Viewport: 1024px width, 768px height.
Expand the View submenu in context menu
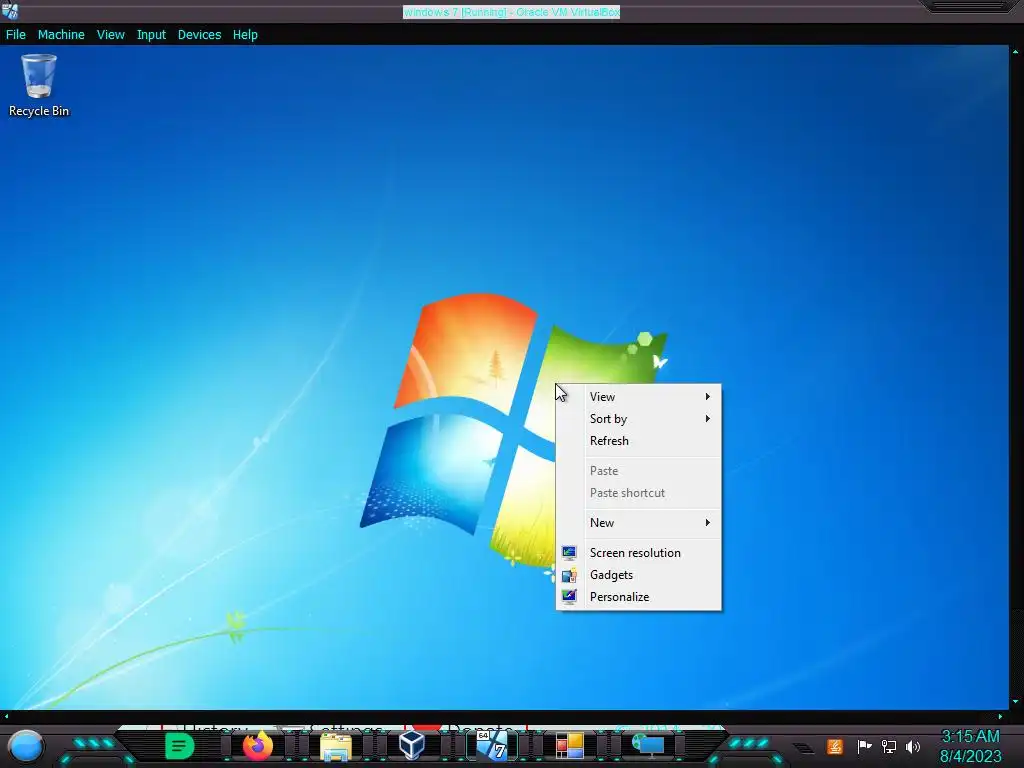pos(639,396)
